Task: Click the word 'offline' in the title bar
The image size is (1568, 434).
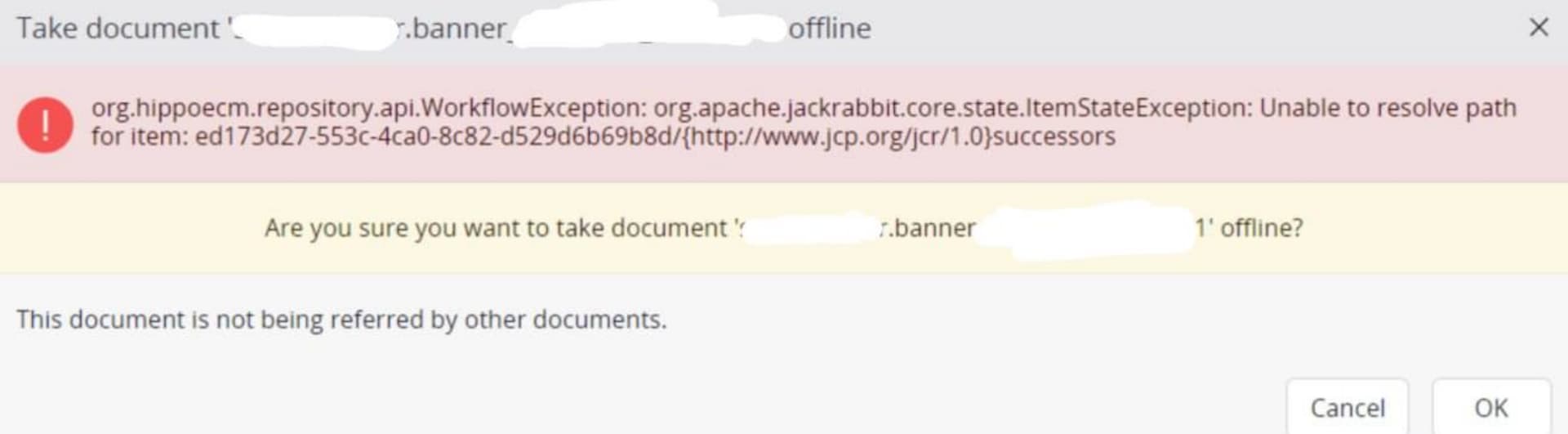Action: (829, 29)
